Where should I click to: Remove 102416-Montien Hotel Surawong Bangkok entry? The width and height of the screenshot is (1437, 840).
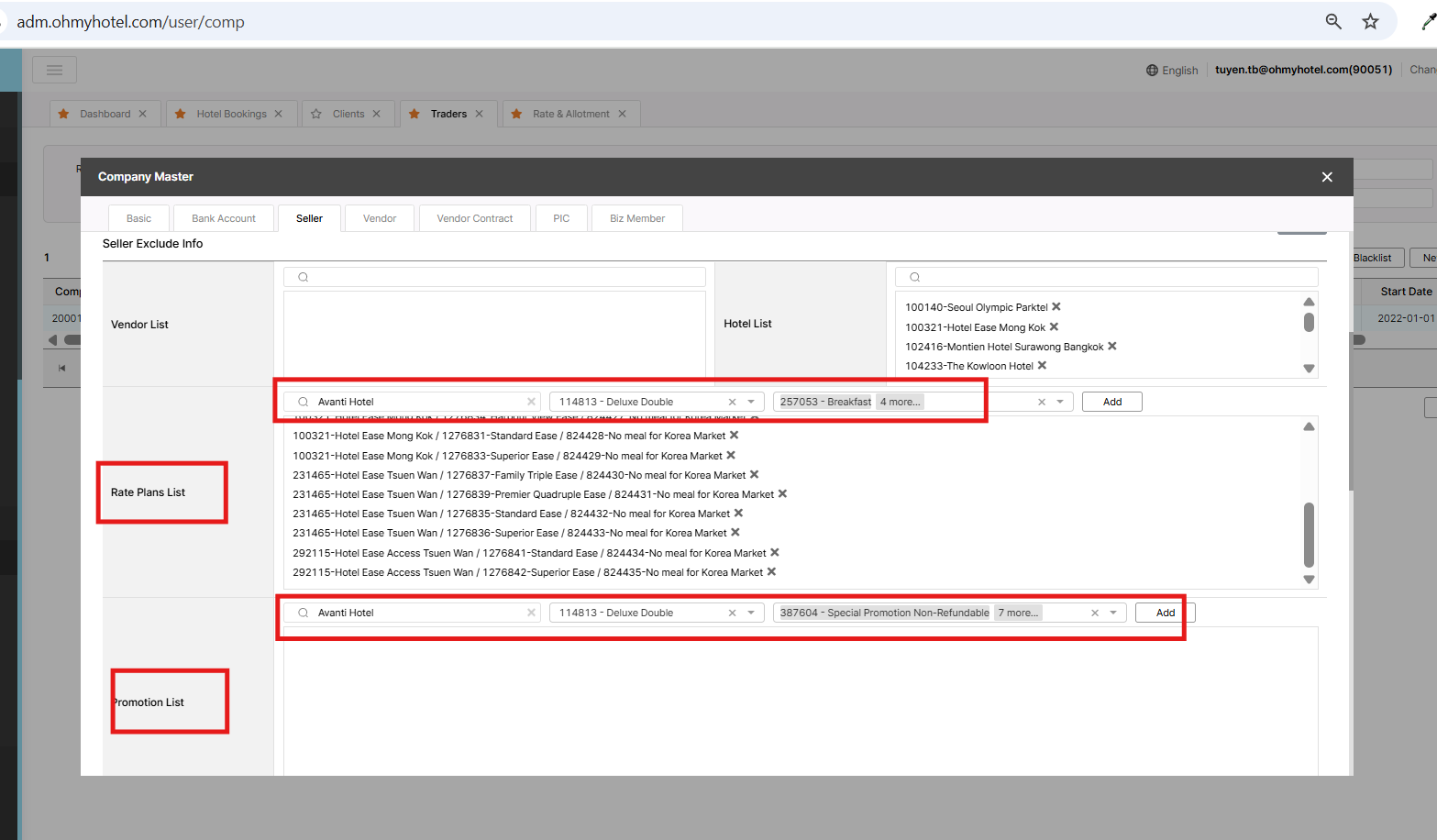click(1112, 347)
